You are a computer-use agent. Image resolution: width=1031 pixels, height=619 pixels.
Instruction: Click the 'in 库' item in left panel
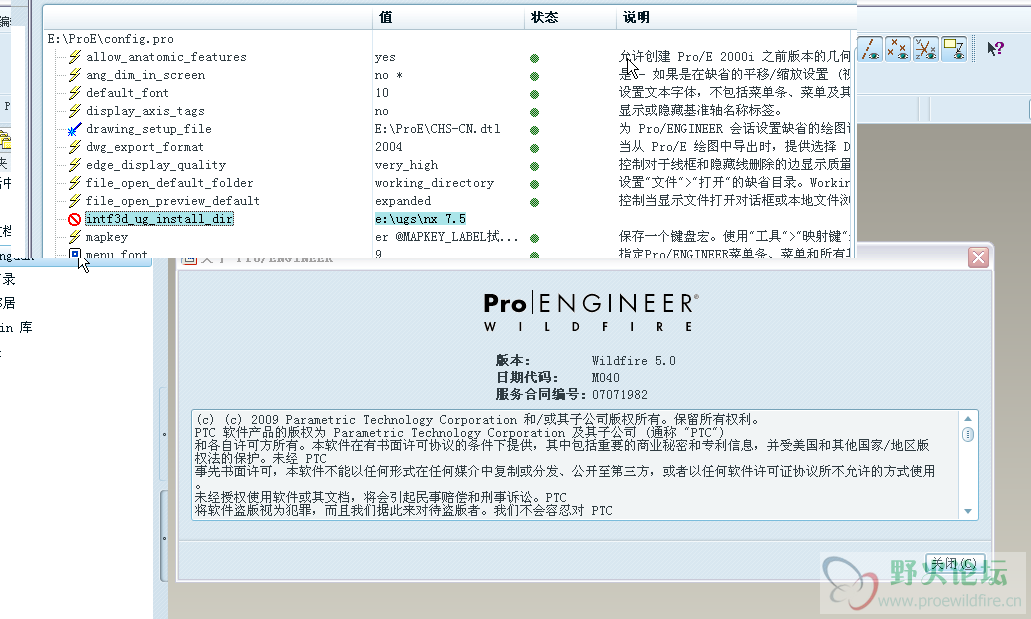[16, 328]
